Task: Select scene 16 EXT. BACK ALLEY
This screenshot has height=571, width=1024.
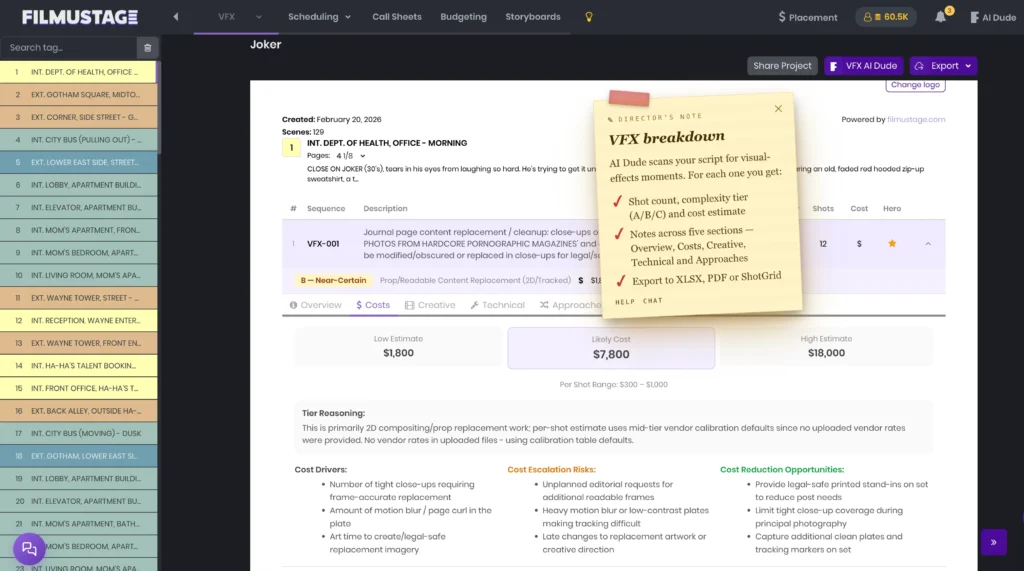Action: click(78, 411)
